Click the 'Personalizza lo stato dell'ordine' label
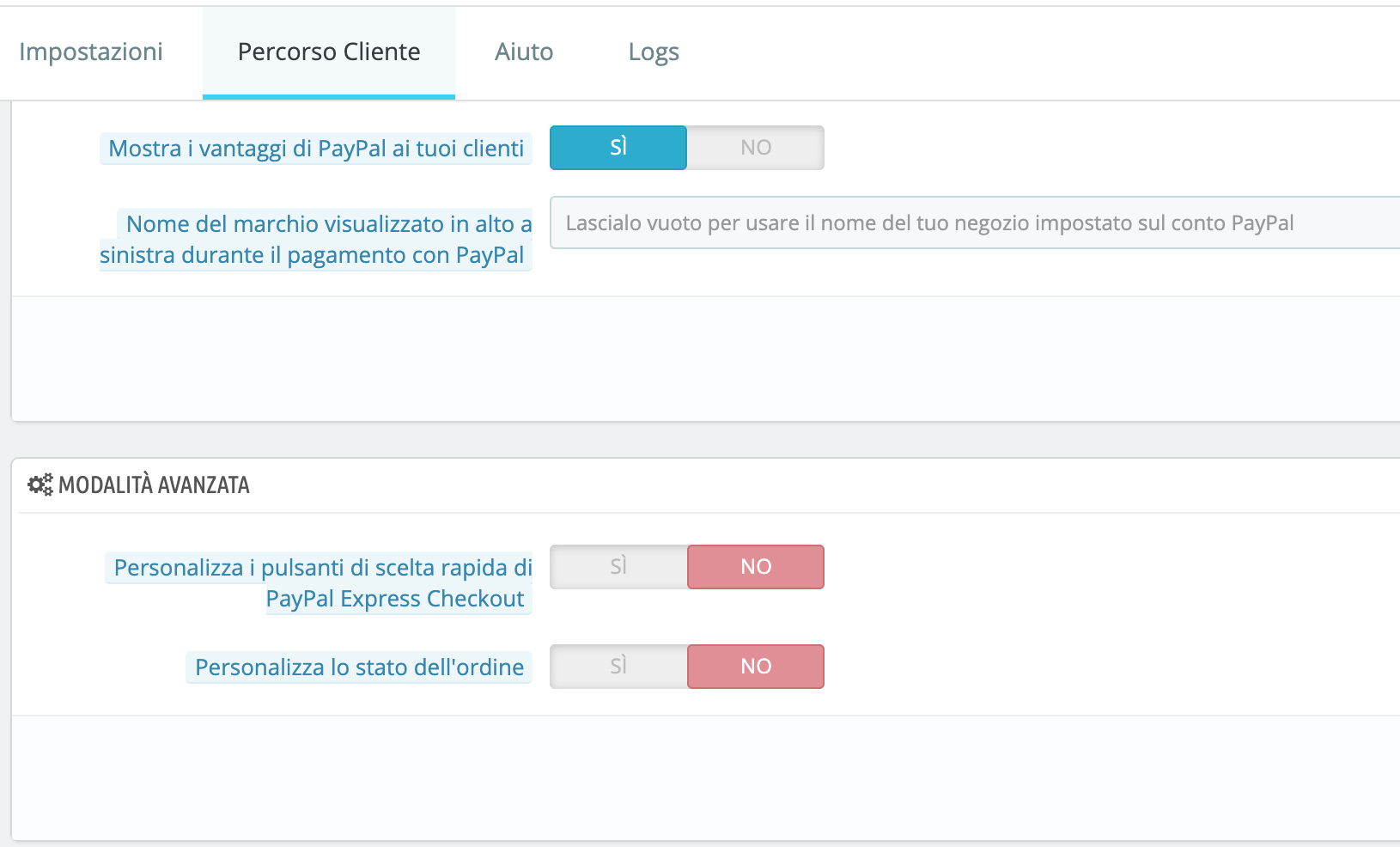 359,667
